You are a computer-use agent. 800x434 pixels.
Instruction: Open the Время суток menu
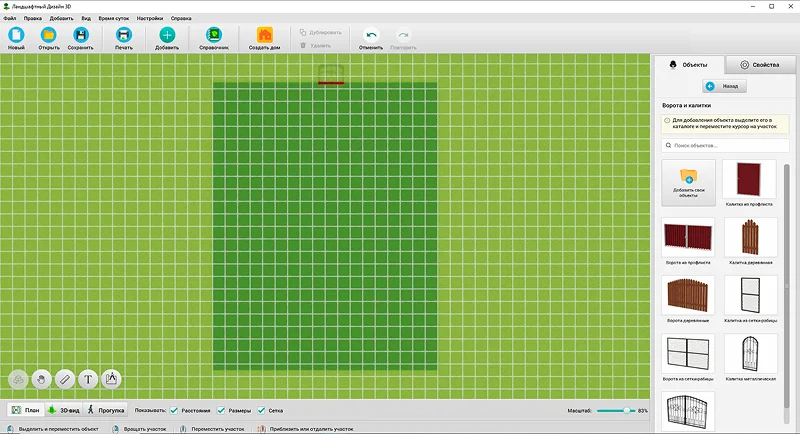(x=114, y=18)
